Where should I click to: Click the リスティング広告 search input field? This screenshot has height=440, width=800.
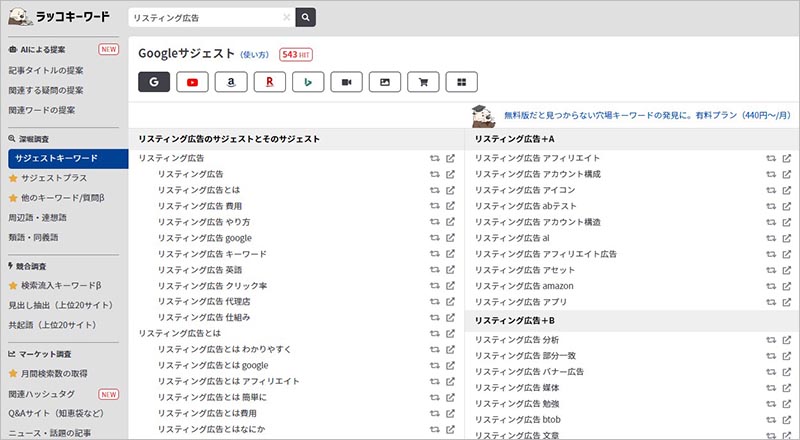(x=205, y=17)
